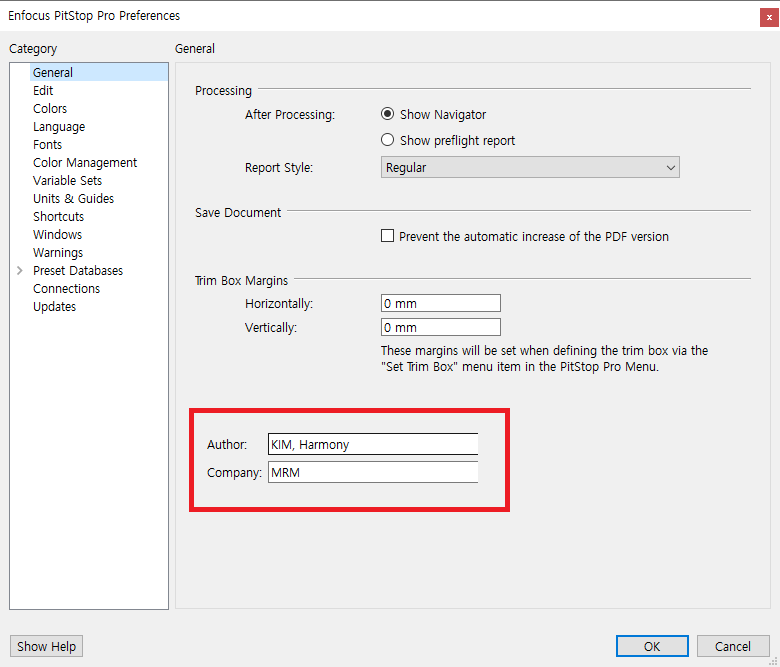Screen dimensions: 780x667
Task: Choose the Language category
Action: point(59,127)
